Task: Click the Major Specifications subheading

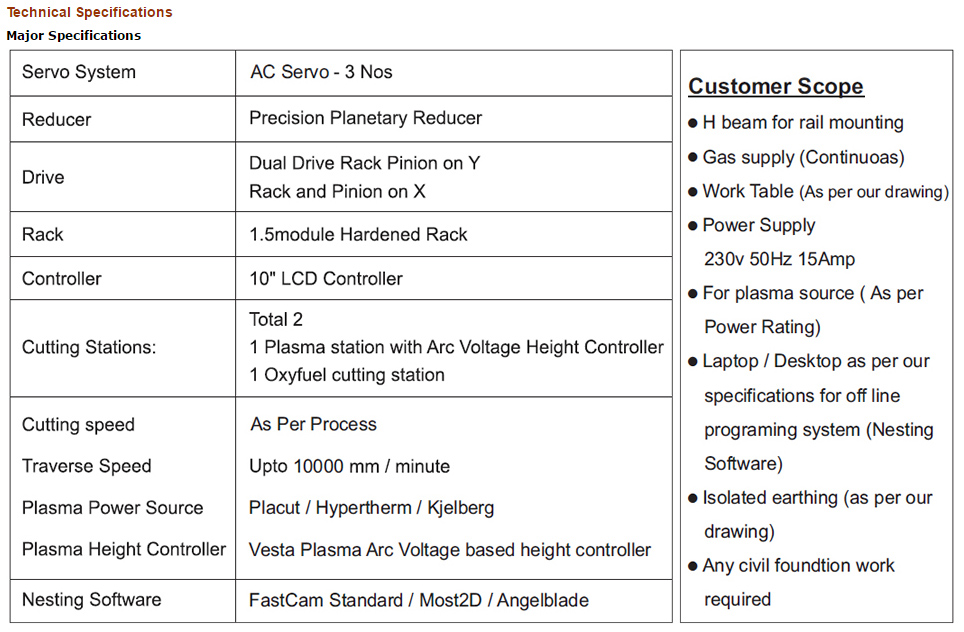Action: pos(73,36)
